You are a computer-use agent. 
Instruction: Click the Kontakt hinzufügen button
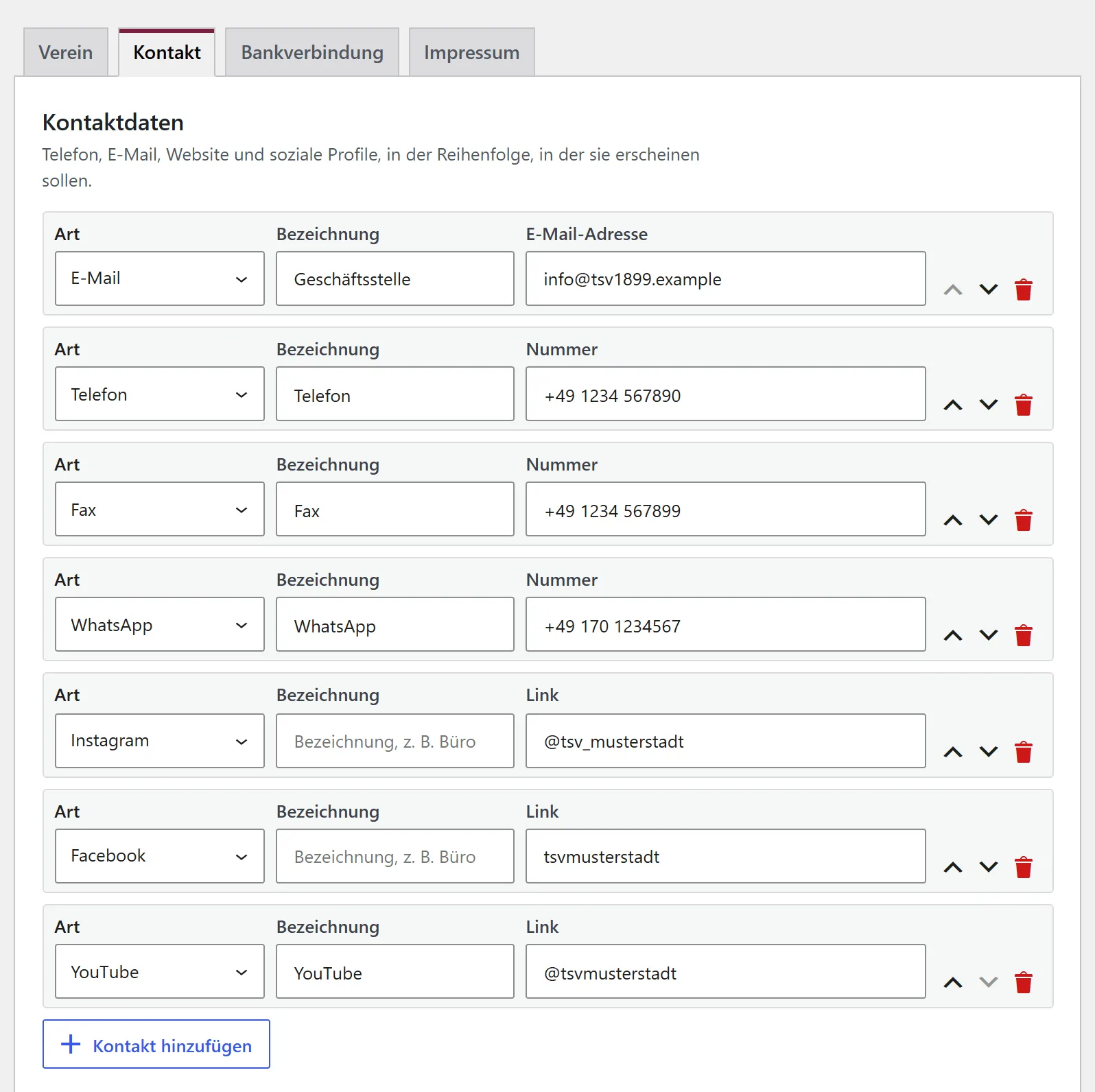156,1044
